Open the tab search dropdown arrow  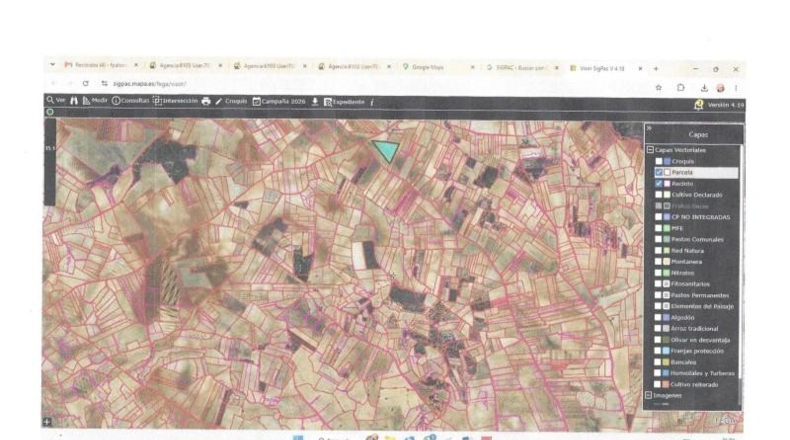(52, 65)
